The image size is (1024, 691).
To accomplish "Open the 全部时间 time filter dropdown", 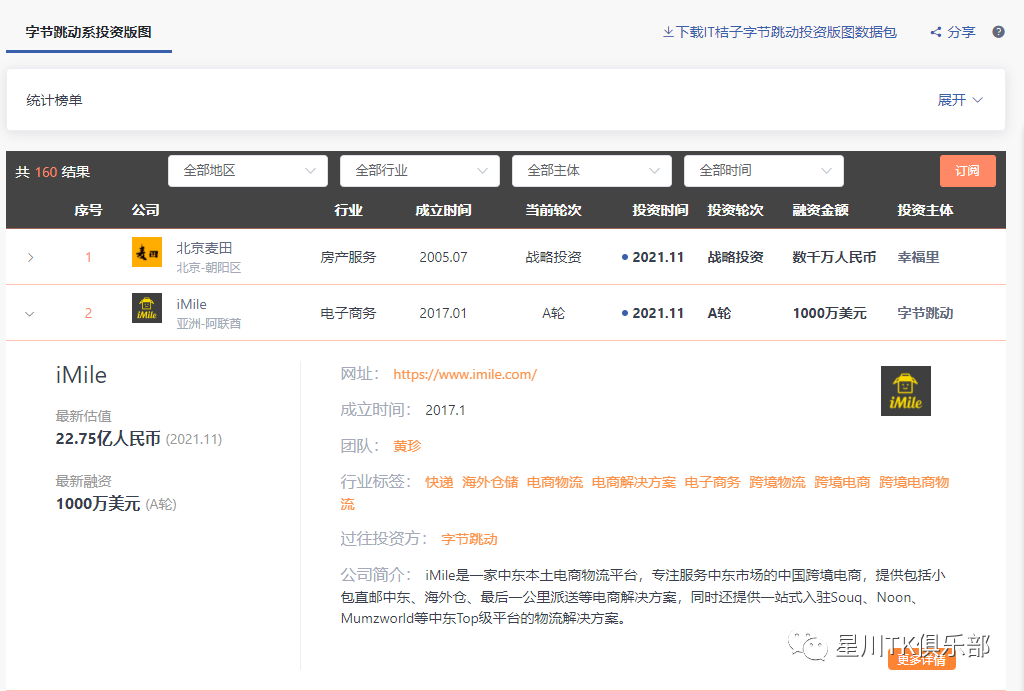I will pos(763,171).
